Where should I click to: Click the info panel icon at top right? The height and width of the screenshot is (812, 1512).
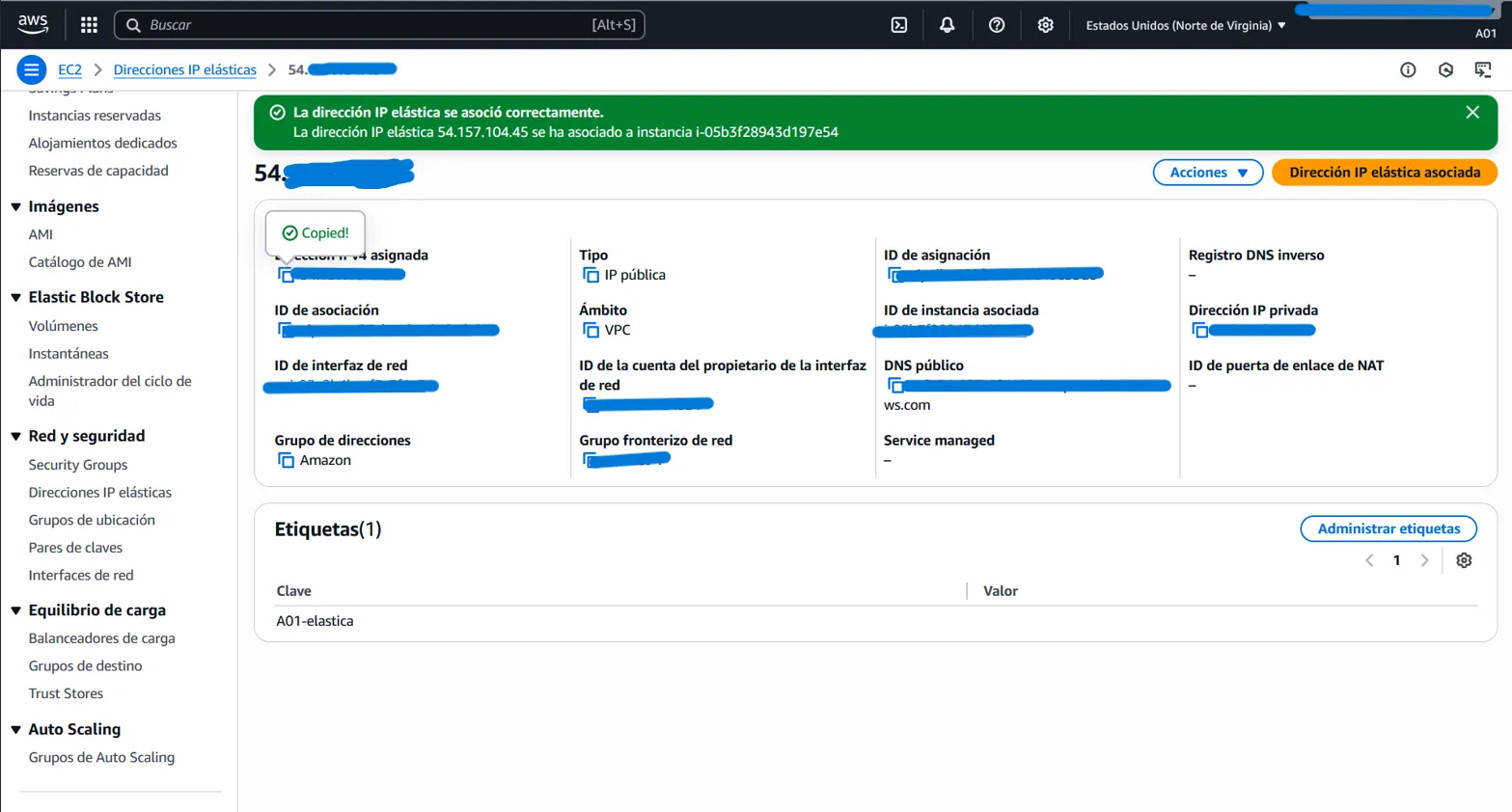click(x=1407, y=69)
